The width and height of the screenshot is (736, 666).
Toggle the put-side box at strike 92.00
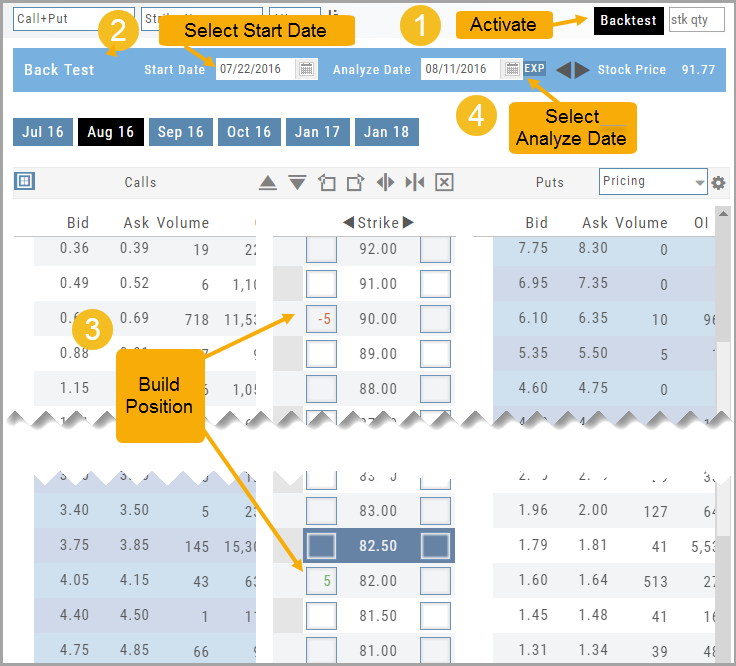(436, 249)
